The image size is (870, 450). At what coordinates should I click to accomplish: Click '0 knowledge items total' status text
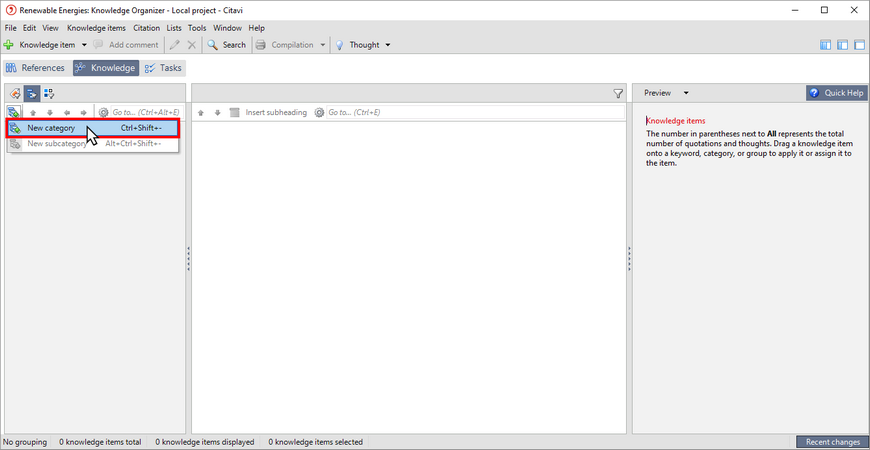100,442
